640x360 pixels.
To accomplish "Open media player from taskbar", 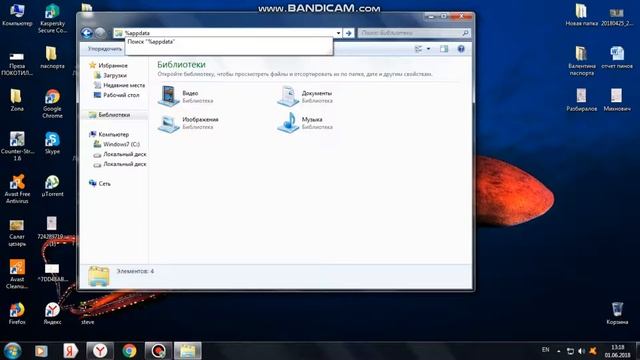I will coord(41,351).
